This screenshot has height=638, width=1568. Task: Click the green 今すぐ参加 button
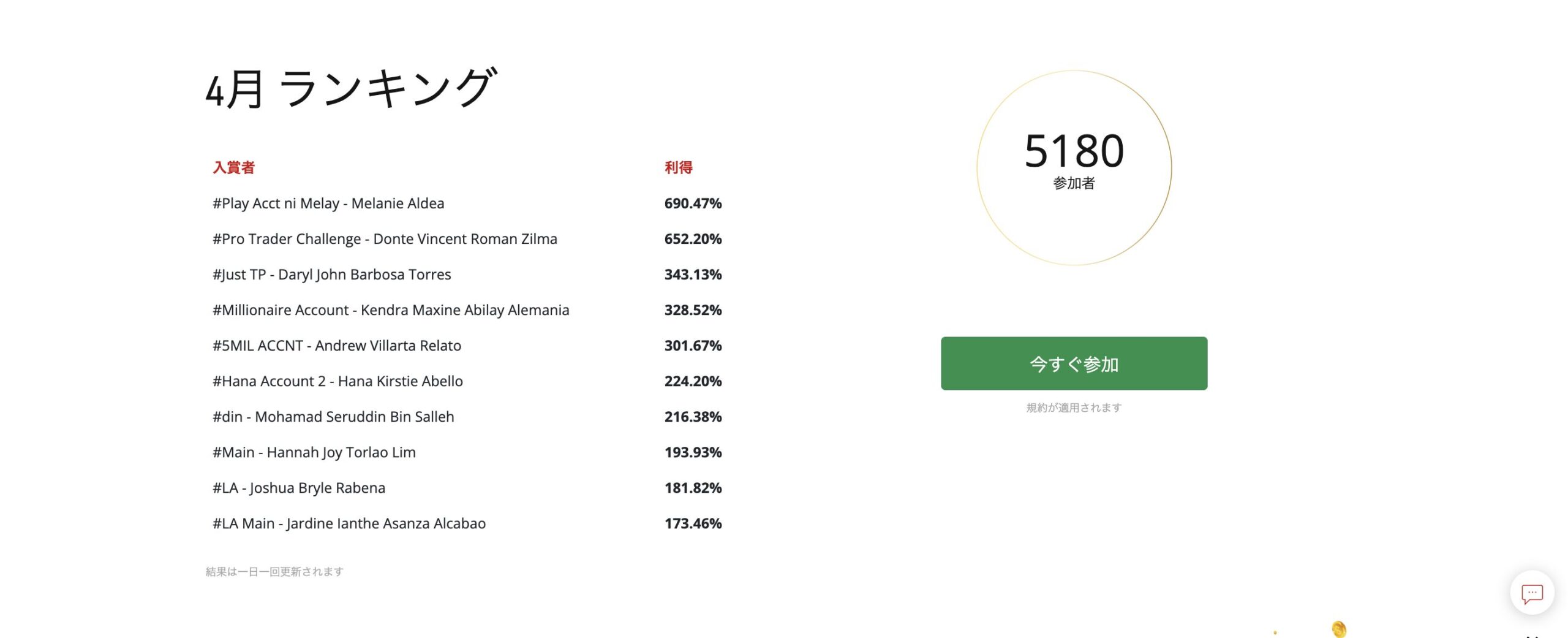[1074, 363]
